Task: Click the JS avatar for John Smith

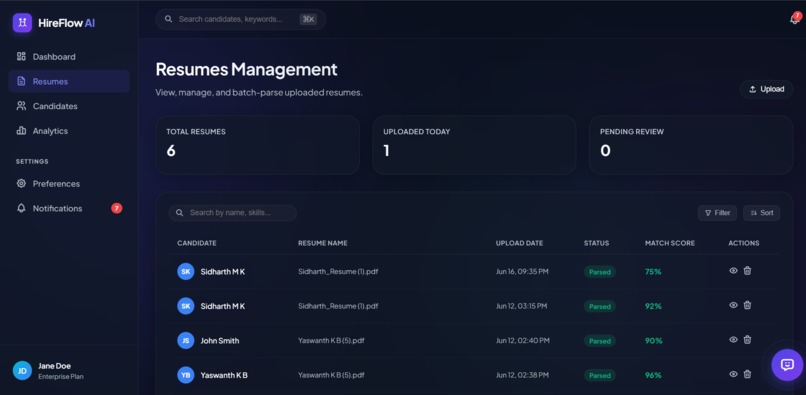Action: point(186,340)
